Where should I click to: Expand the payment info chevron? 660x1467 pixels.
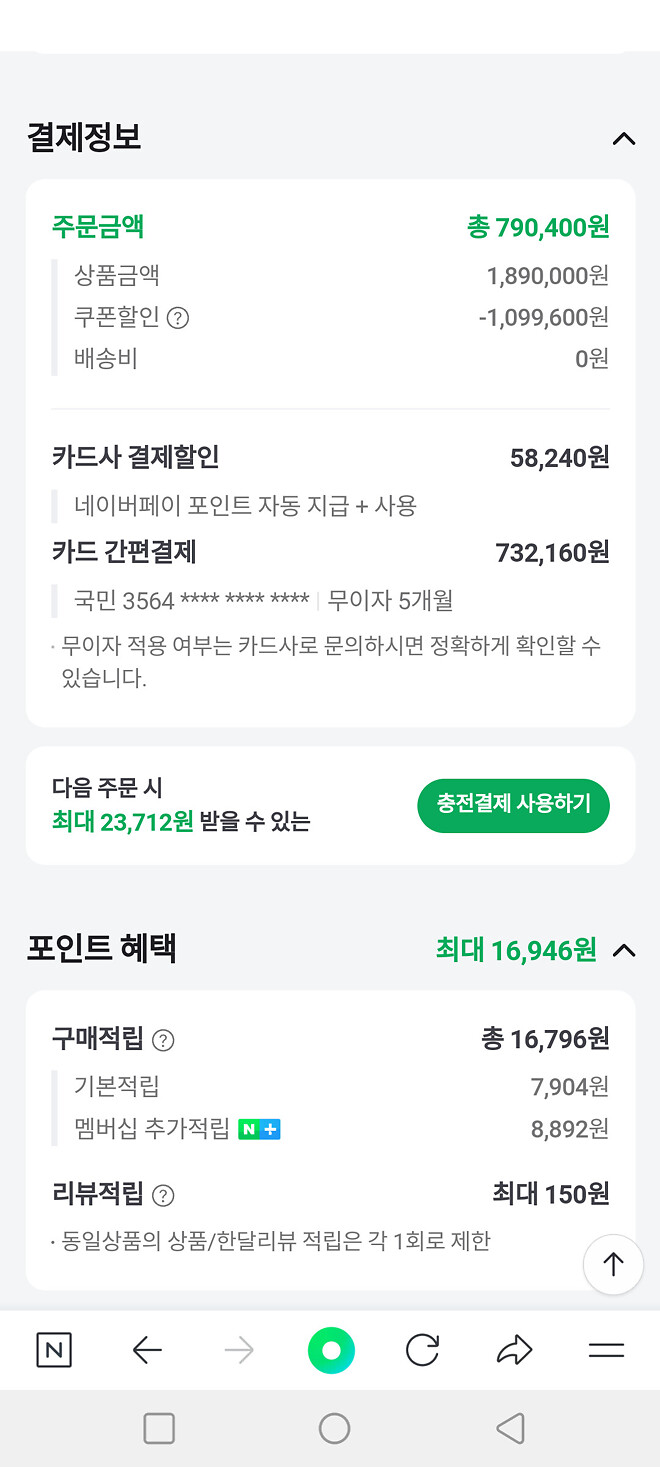pyautogui.click(x=626, y=139)
